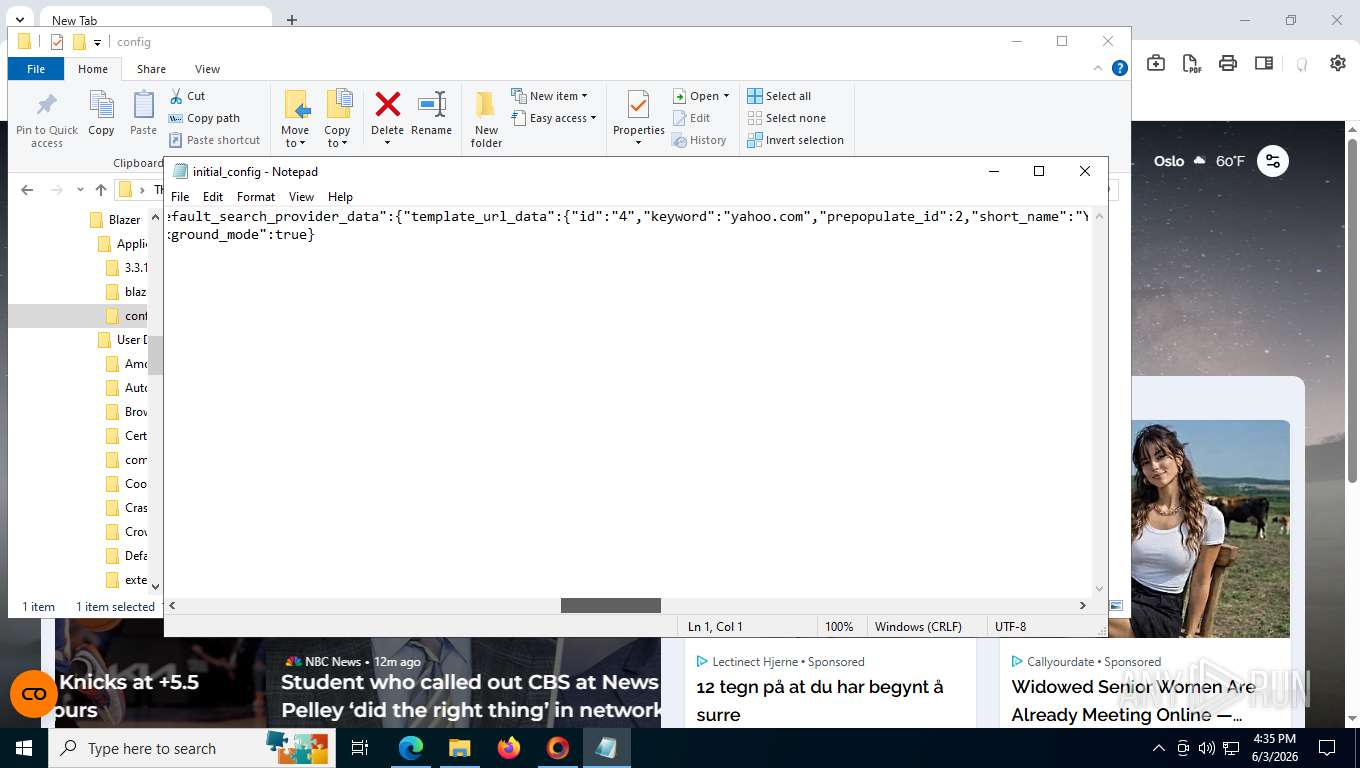Click the Properties icon
The width and height of the screenshot is (1360, 768).
click(638, 105)
